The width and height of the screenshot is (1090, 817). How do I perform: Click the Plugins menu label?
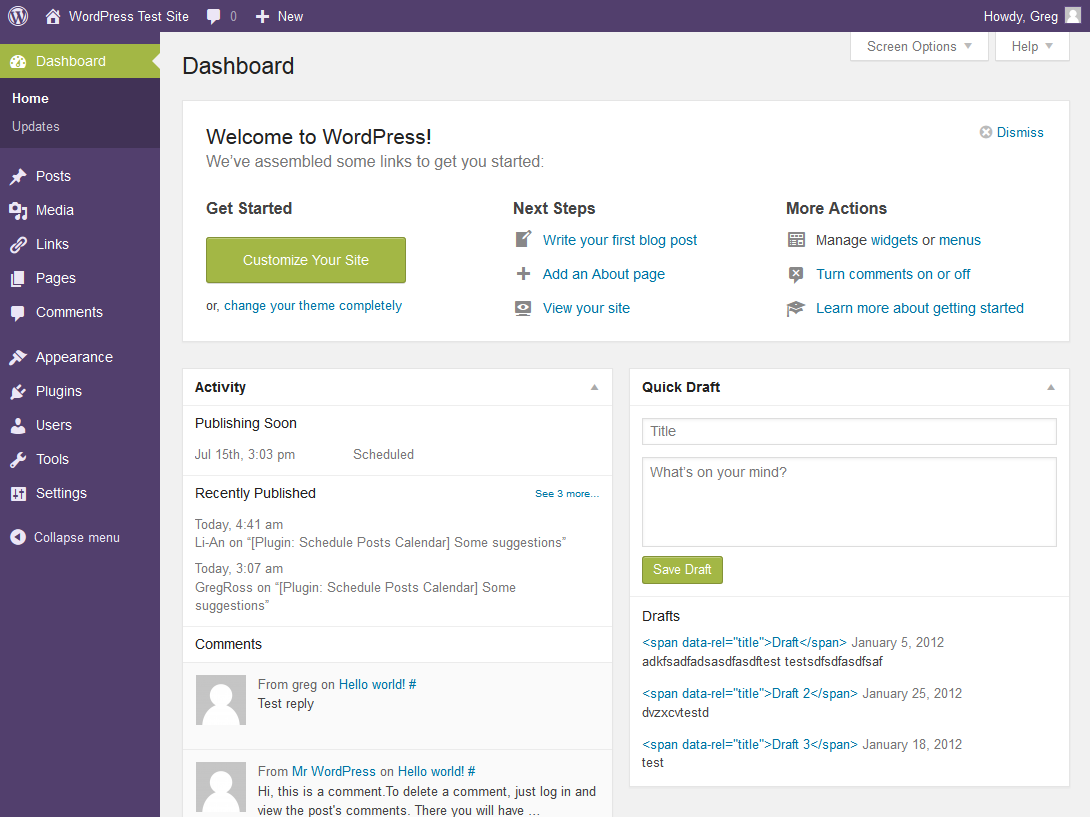58,391
